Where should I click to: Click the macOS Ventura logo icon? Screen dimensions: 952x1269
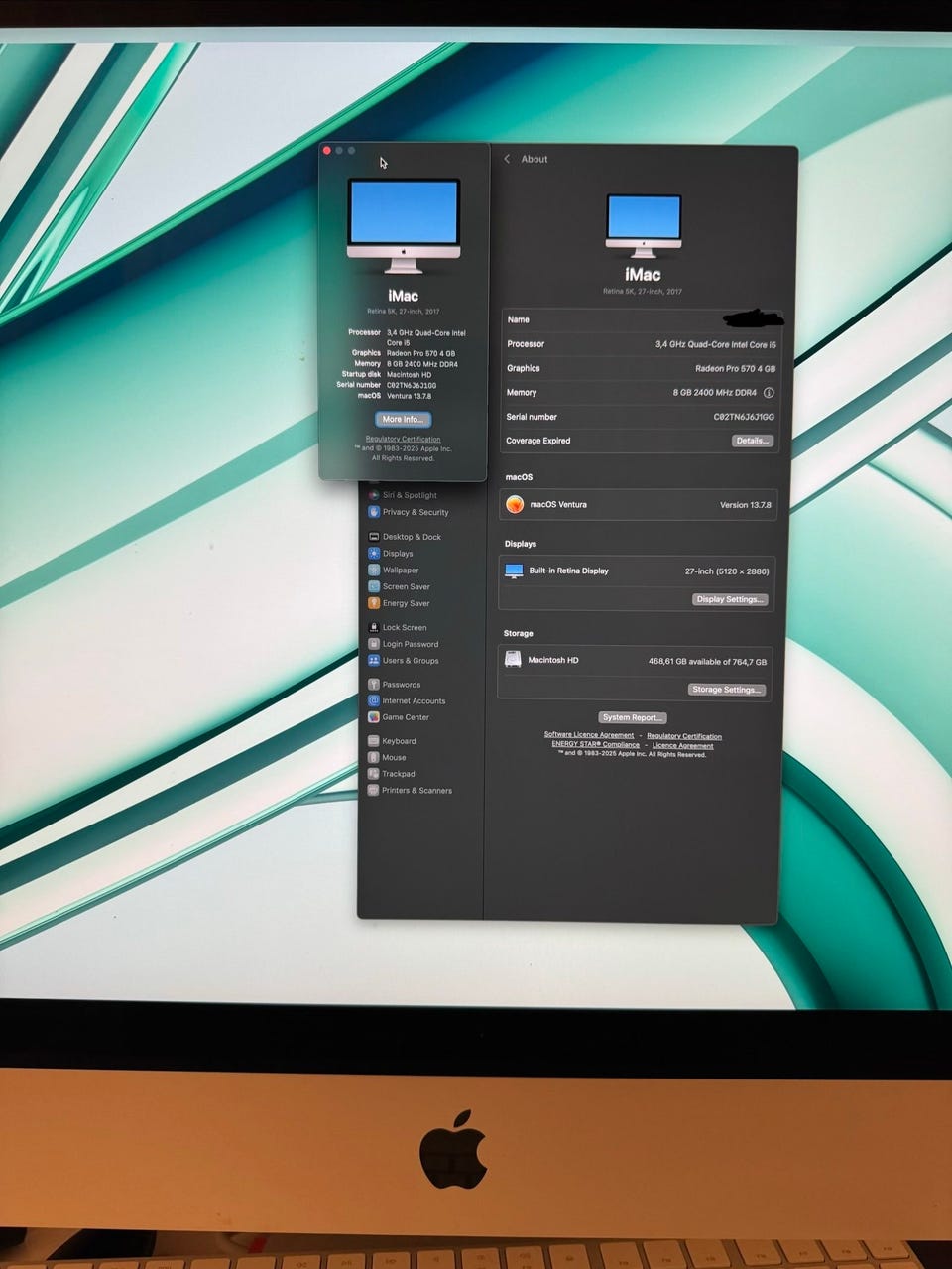tap(515, 504)
